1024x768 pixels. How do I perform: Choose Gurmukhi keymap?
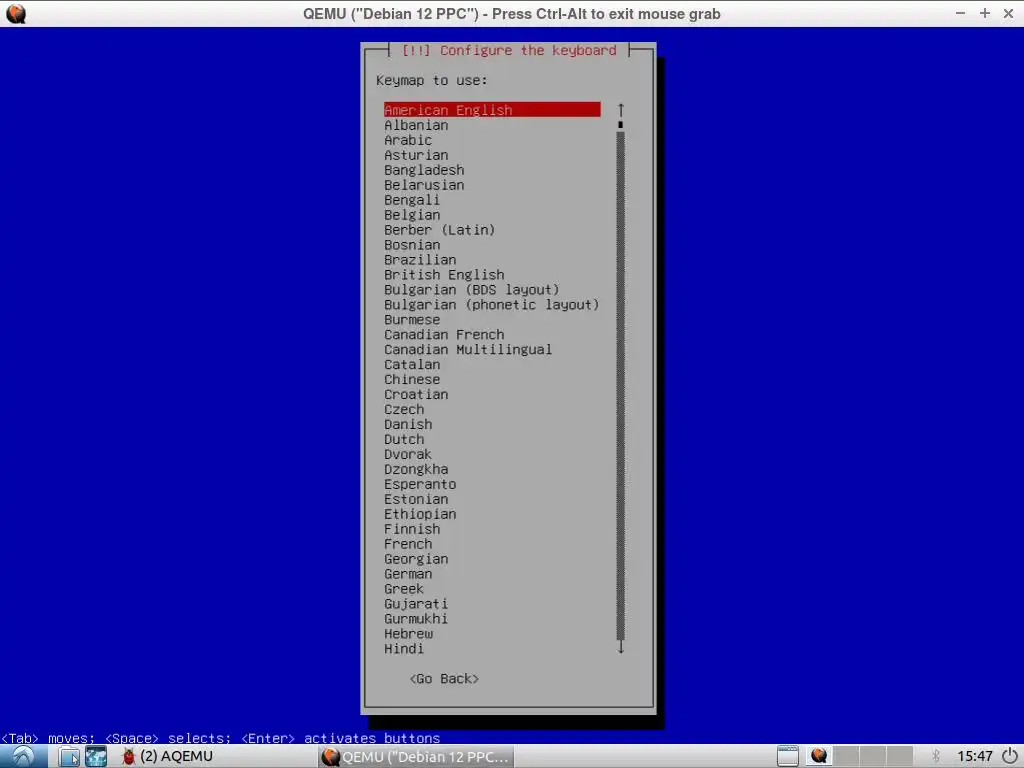click(416, 619)
